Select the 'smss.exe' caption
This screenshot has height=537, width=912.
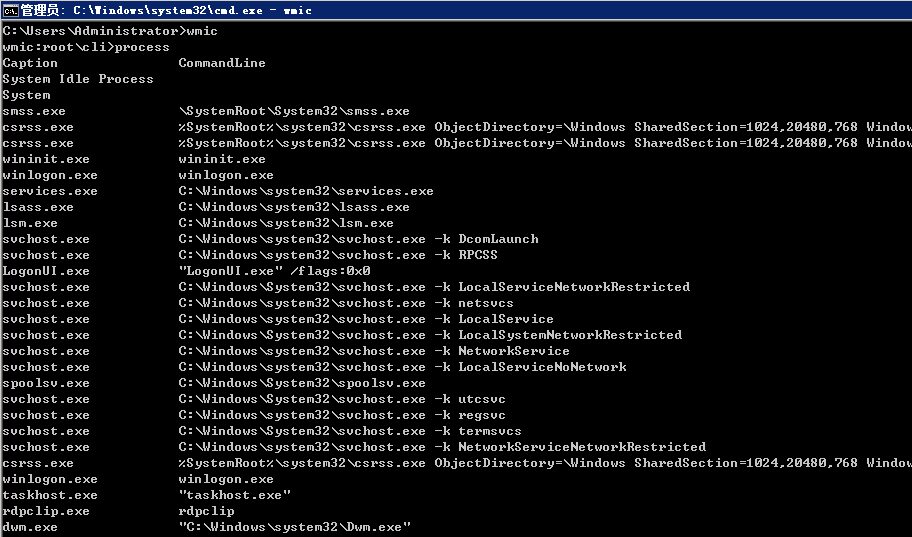34,111
